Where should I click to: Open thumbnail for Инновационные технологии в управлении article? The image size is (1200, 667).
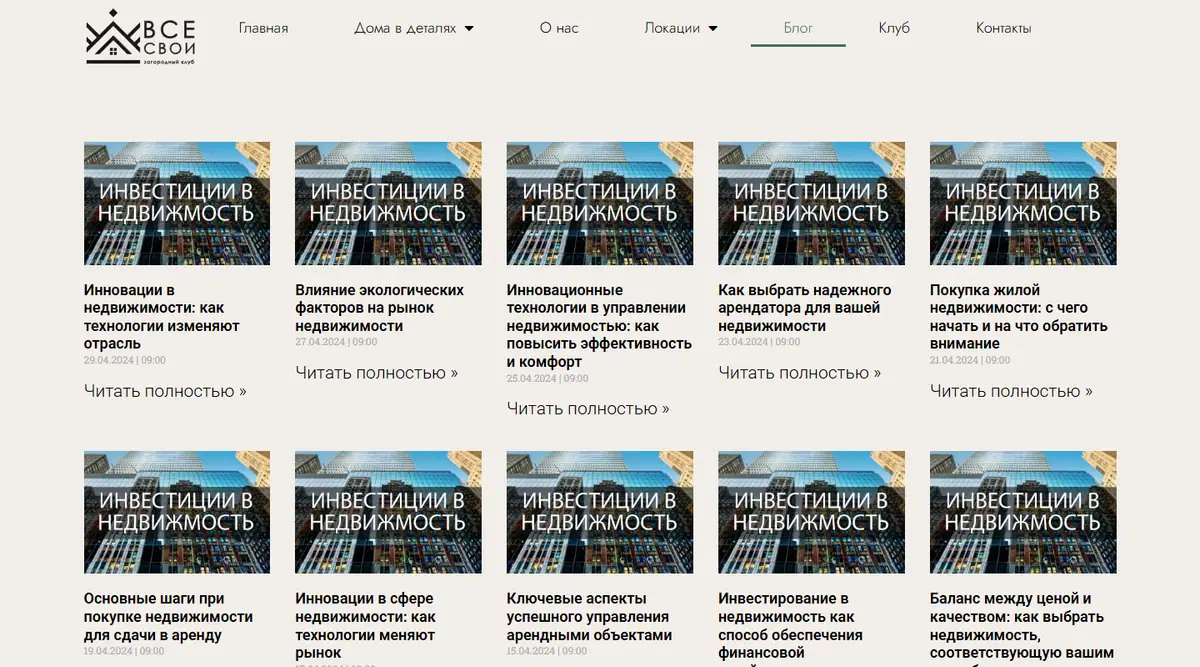pos(600,203)
